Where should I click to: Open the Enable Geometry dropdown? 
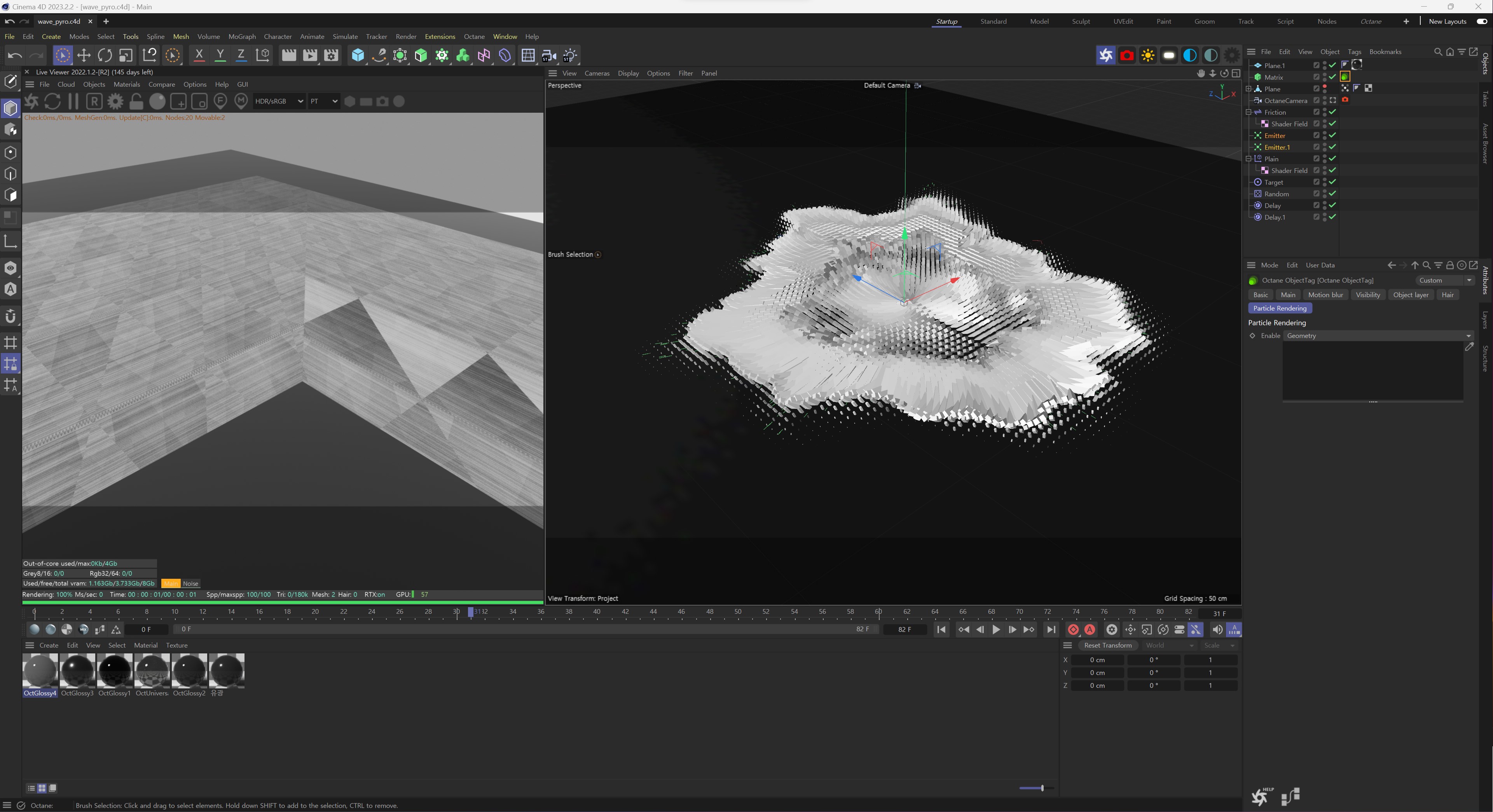1378,335
